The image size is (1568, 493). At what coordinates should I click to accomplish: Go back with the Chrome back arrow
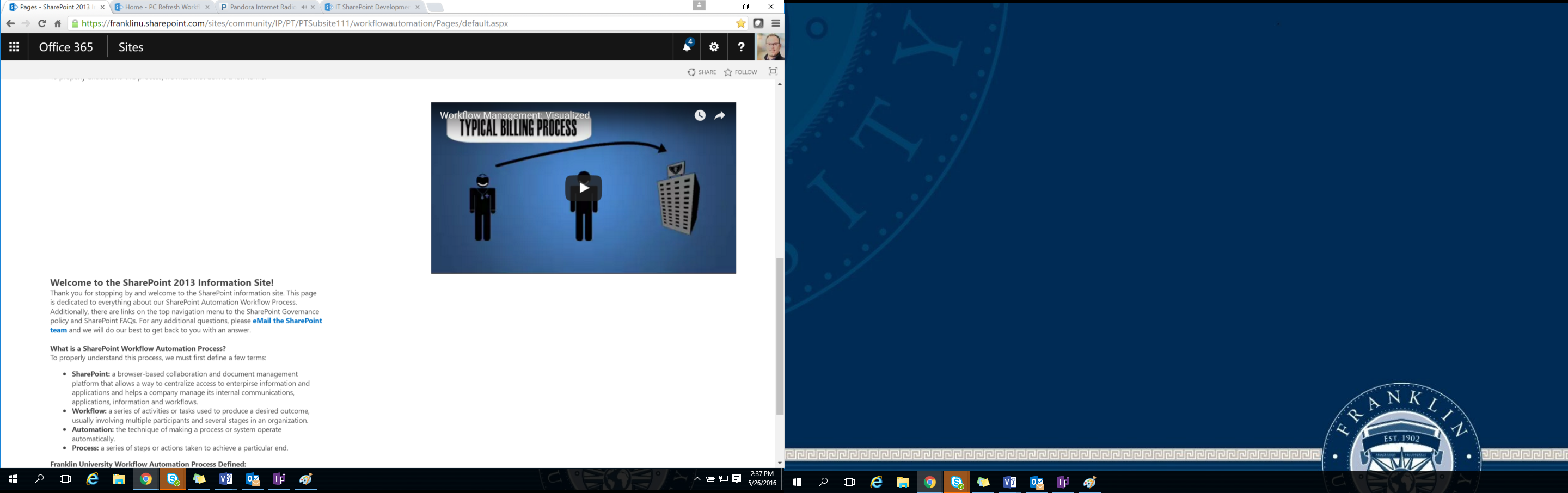[x=10, y=24]
